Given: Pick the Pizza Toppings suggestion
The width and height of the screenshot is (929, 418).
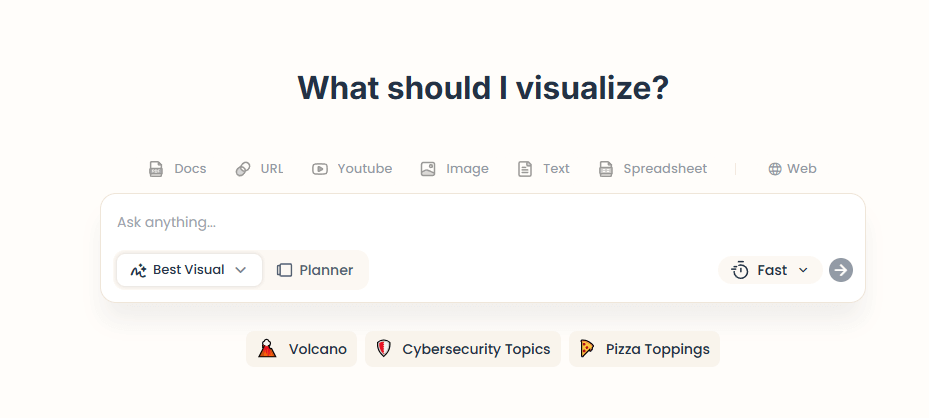Looking at the screenshot, I should pos(645,349).
